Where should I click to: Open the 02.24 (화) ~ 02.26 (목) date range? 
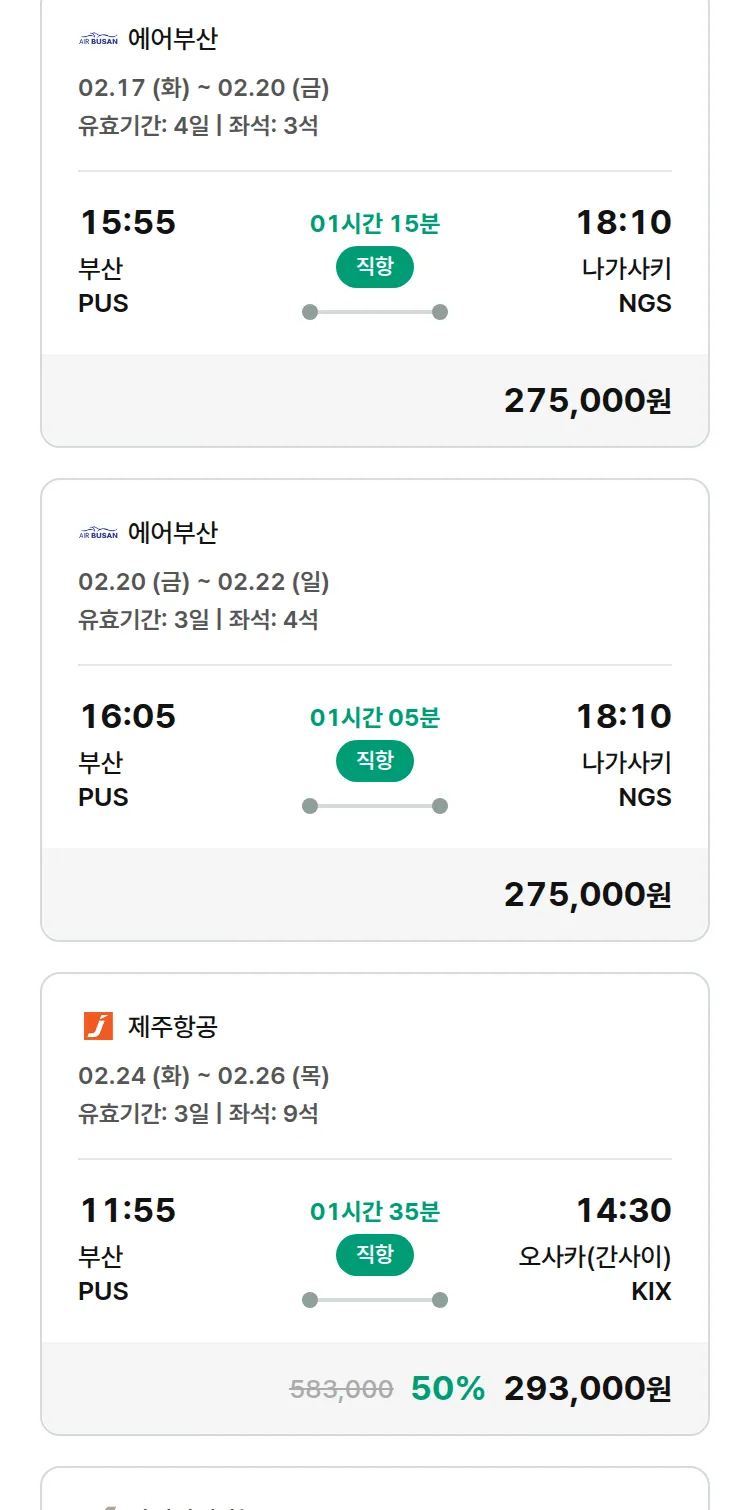(204, 1076)
